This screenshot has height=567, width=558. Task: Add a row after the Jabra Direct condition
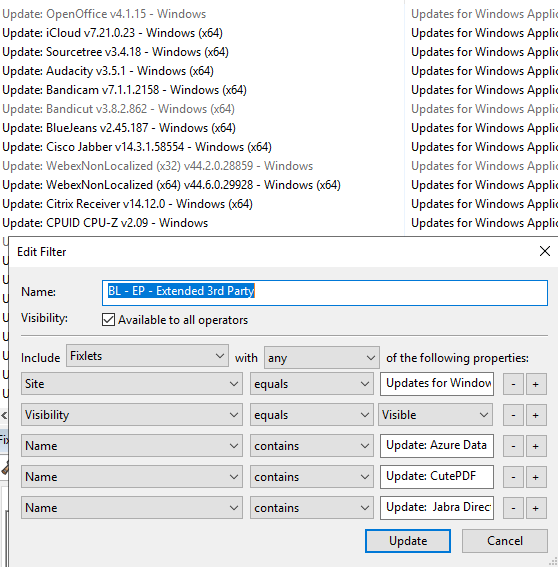point(536,508)
